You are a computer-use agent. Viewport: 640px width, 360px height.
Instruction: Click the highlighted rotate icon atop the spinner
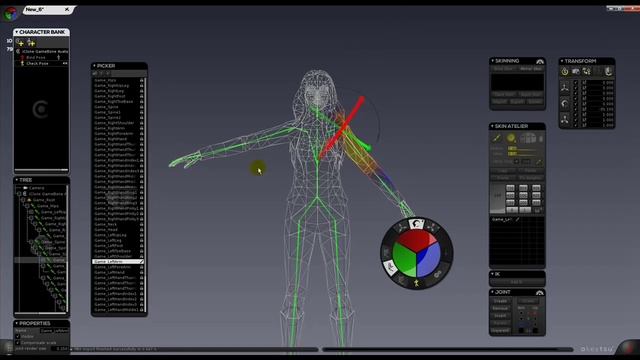[x=416, y=224]
